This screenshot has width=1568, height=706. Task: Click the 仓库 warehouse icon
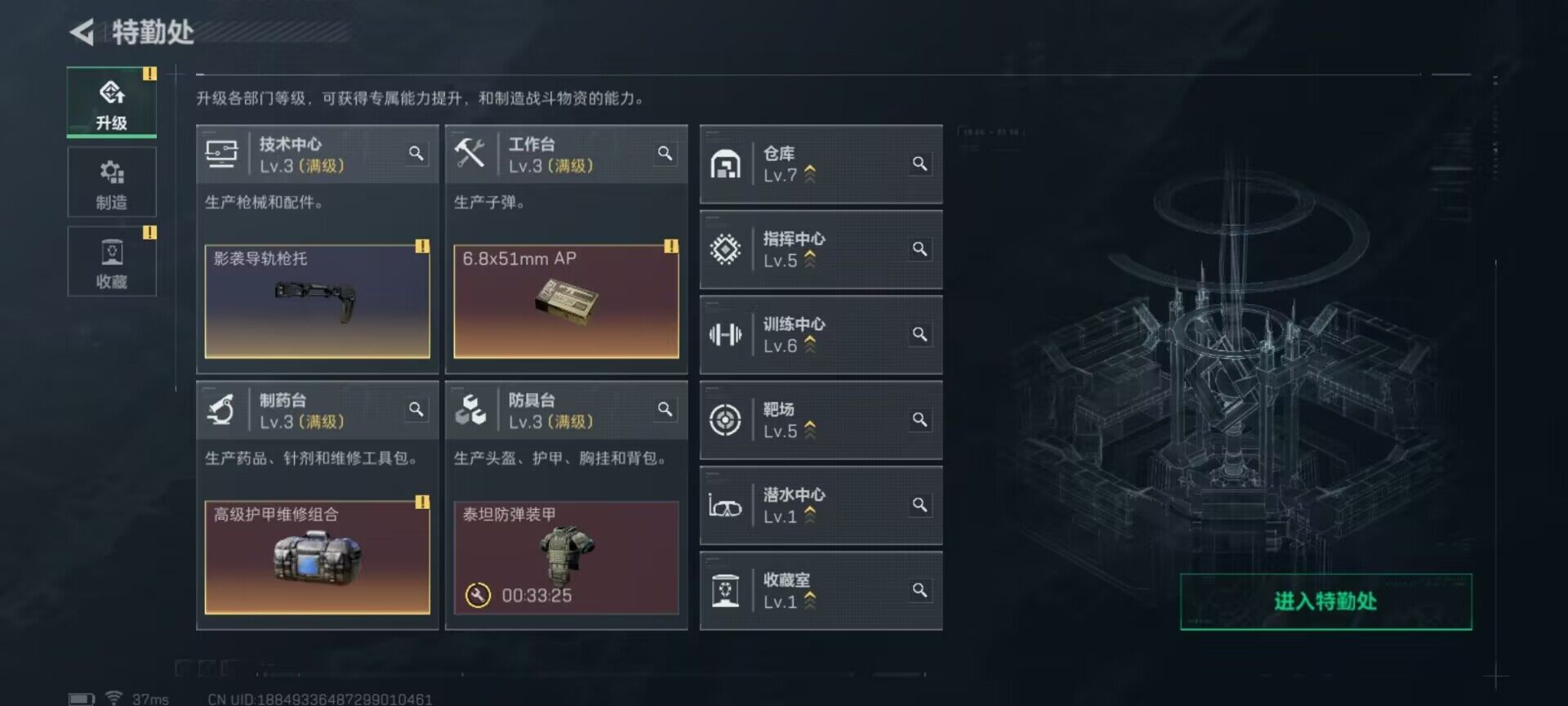coord(725,164)
